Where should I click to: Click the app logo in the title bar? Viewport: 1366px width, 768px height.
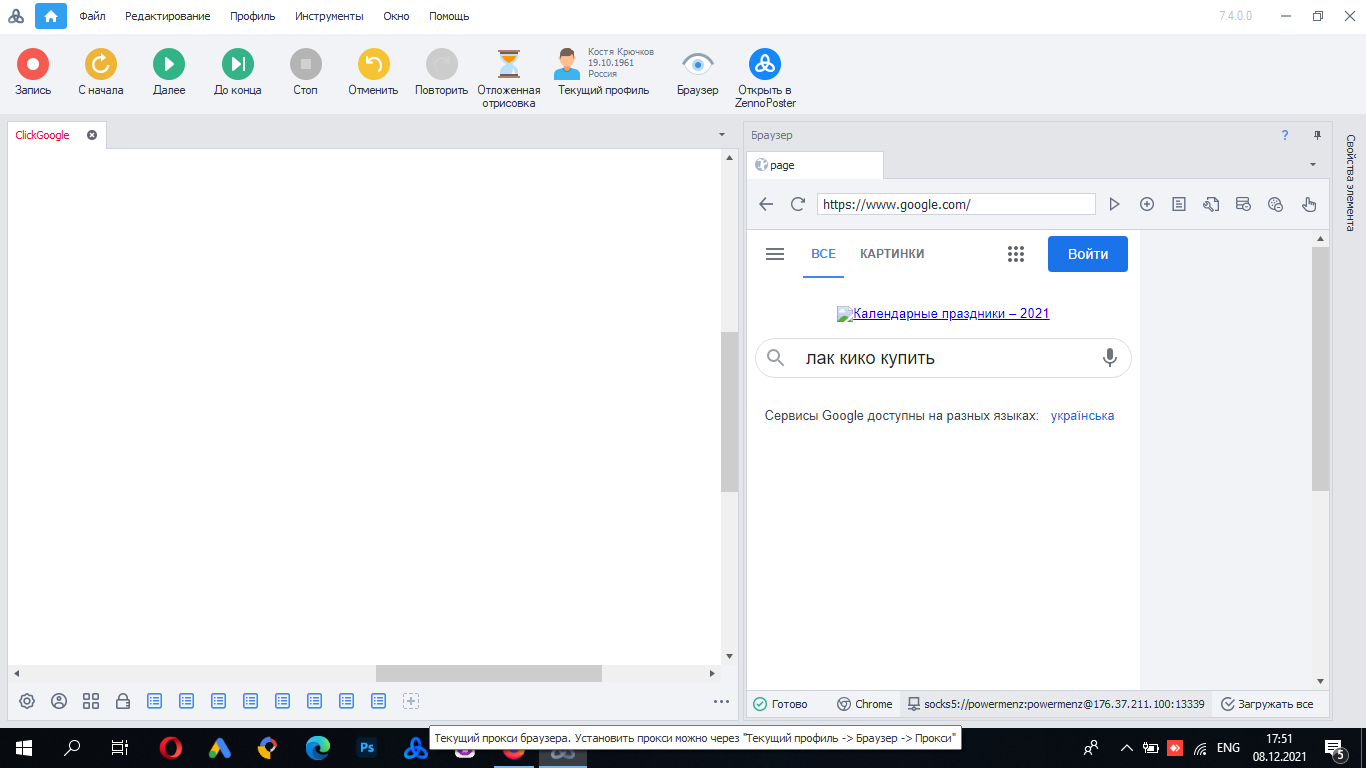[x=15, y=16]
